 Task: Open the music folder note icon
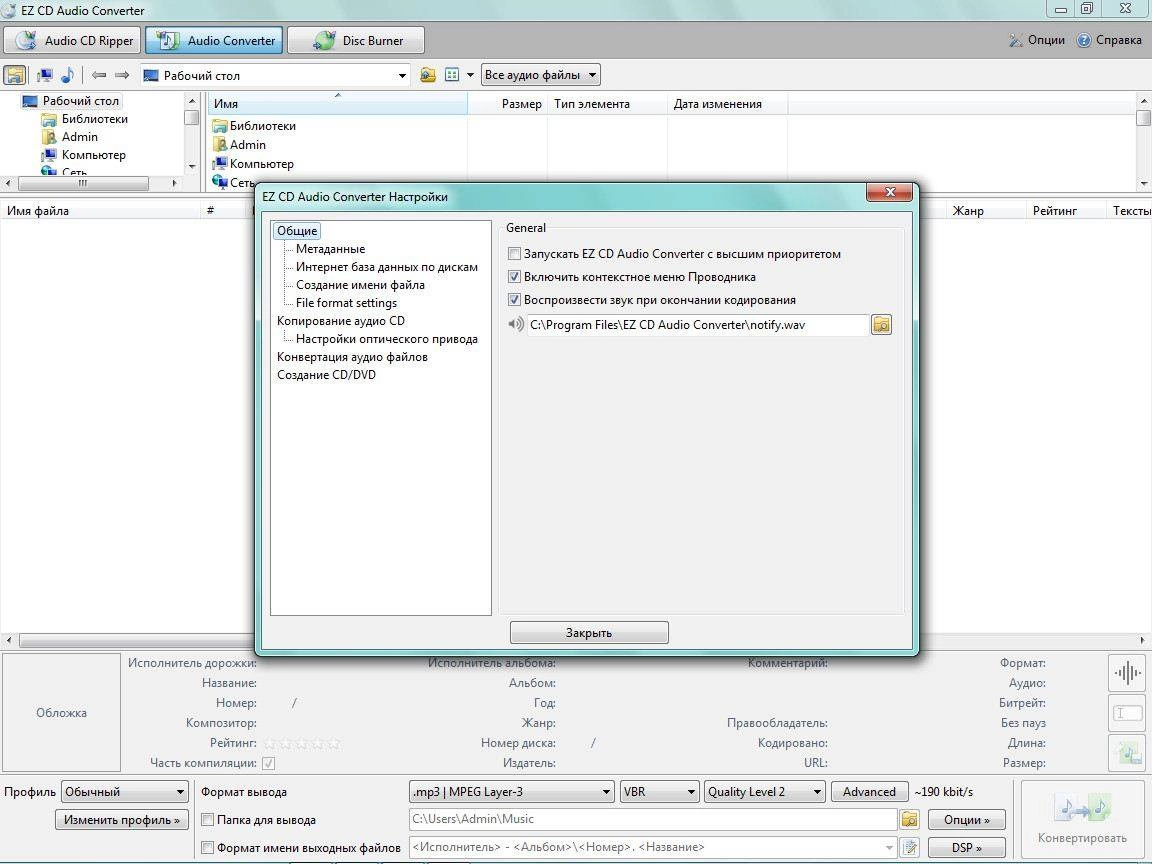point(67,75)
